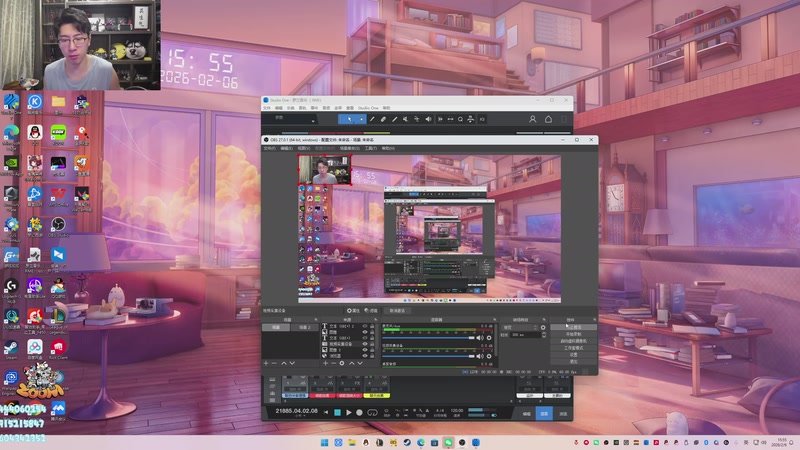
Task: Click 启动虚拟摄像机 in OBS controls
Action: point(573,341)
